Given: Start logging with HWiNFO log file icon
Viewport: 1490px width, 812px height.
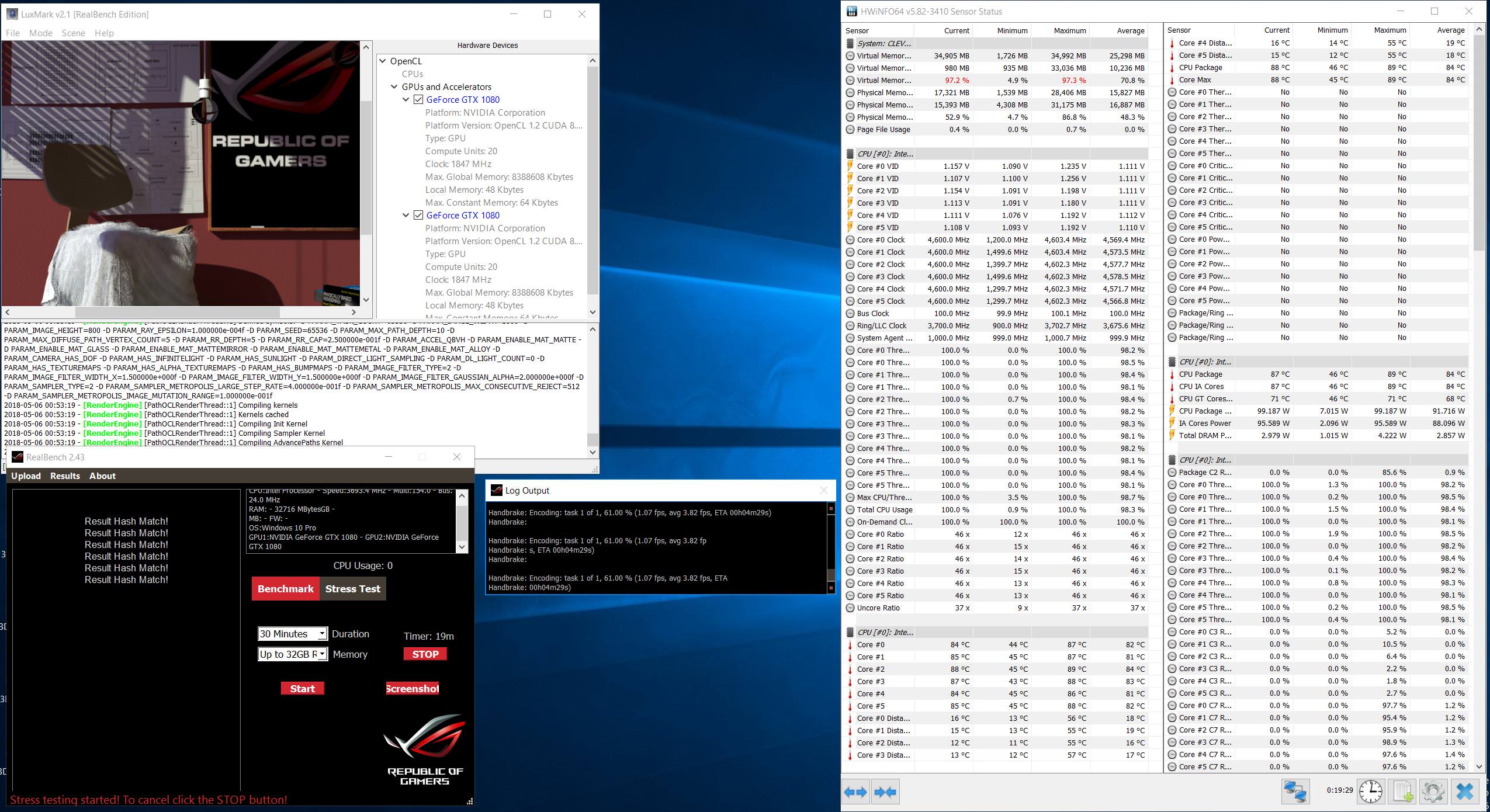Looking at the screenshot, I should pyautogui.click(x=1403, y=792).
